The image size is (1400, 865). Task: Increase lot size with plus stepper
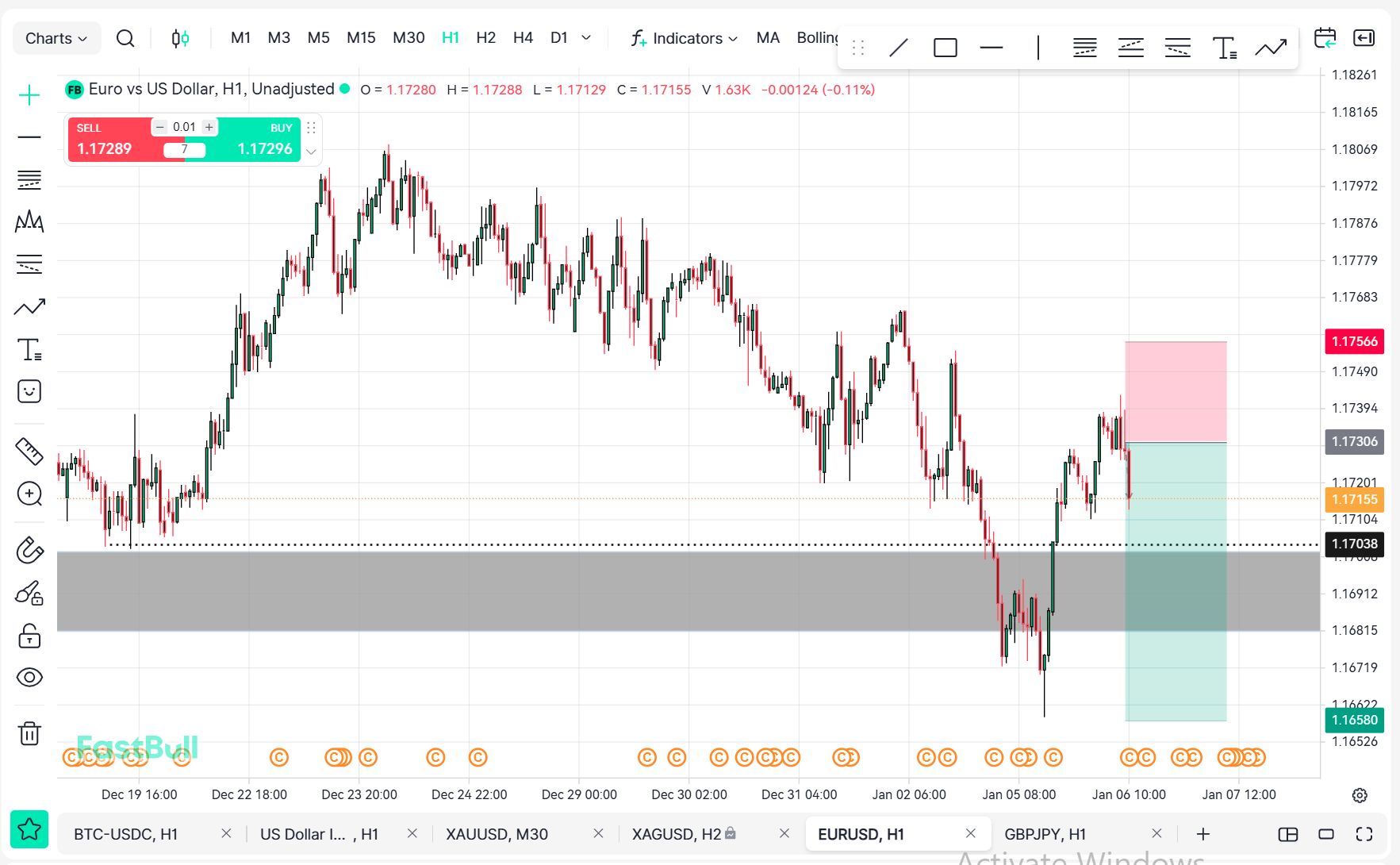209,127
